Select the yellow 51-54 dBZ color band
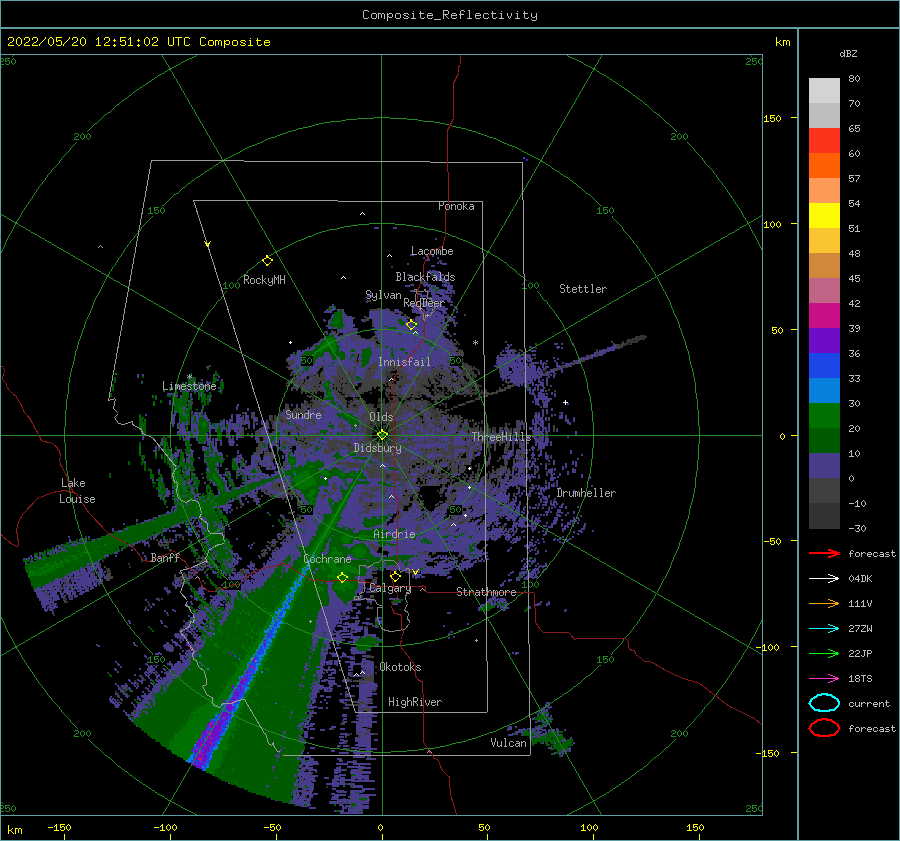Image resolution: width=900 pixels, height=841 pixels. click(824, 216)
